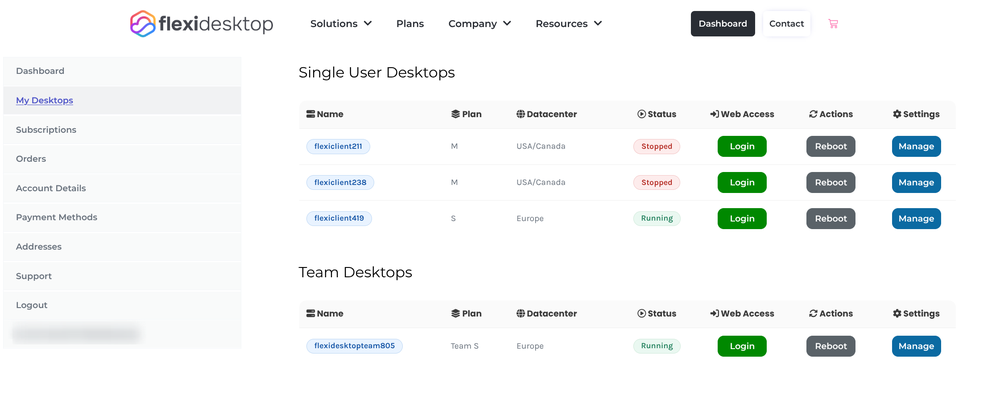Select My Desktops in sidebar
The height and width of the screenshot is (402, 1000).
pos(122,100)
